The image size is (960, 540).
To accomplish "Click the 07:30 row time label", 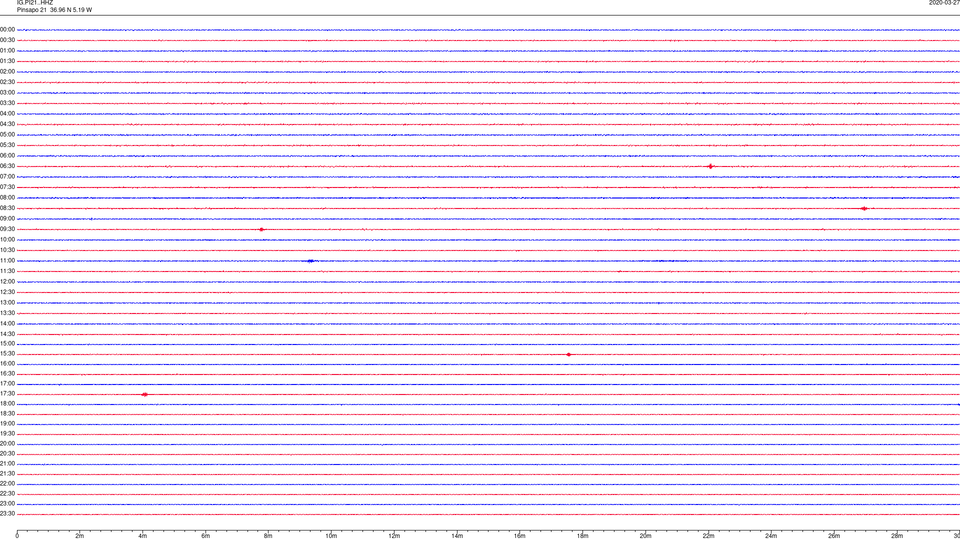I will coord(7,187).
